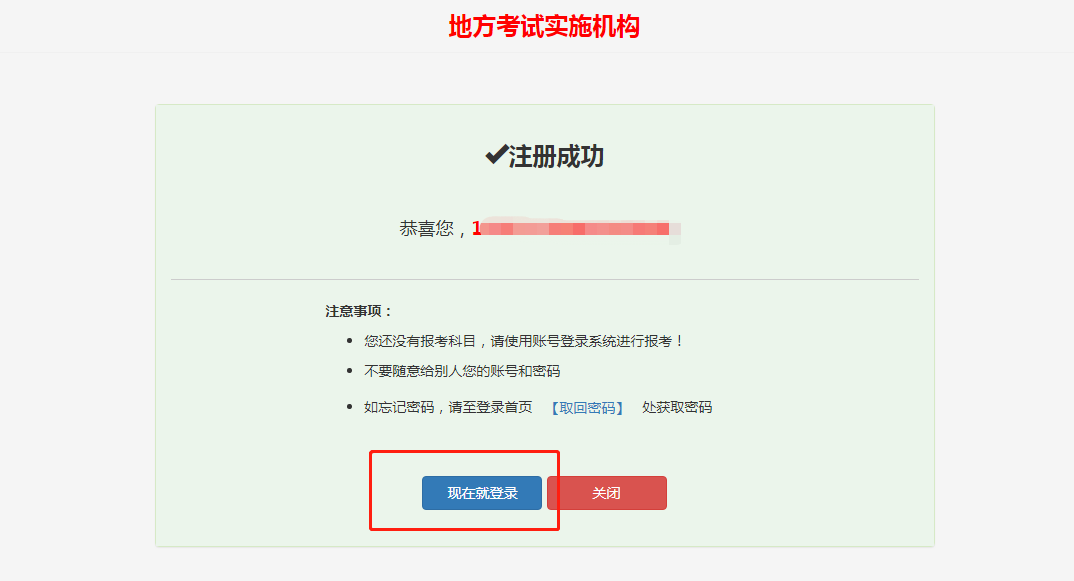The height and width of the screenshot is (581, 1074).
Task: Click the 您还没有报考科目 notice line
Action: click(x=524, y=341)
